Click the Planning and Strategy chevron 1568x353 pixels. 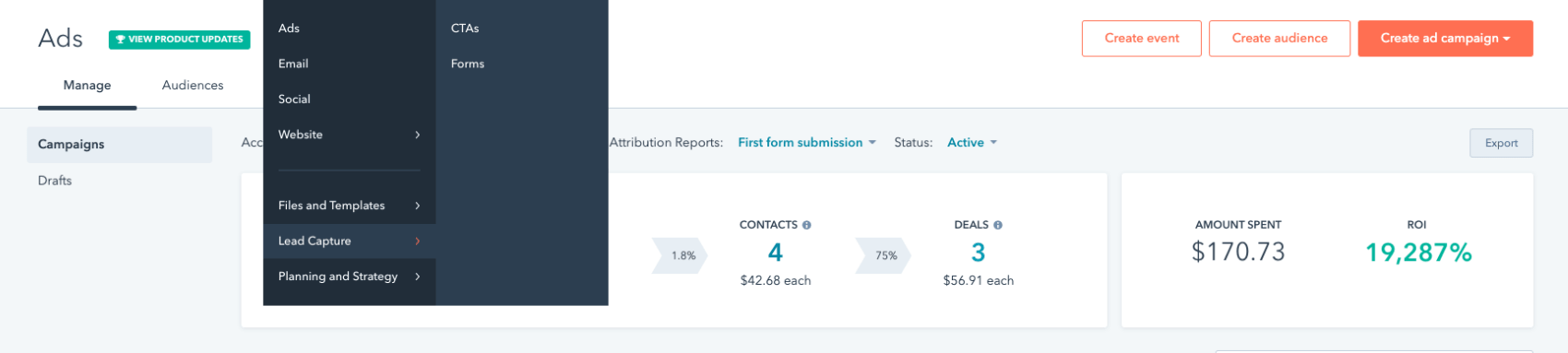[418, 277]
